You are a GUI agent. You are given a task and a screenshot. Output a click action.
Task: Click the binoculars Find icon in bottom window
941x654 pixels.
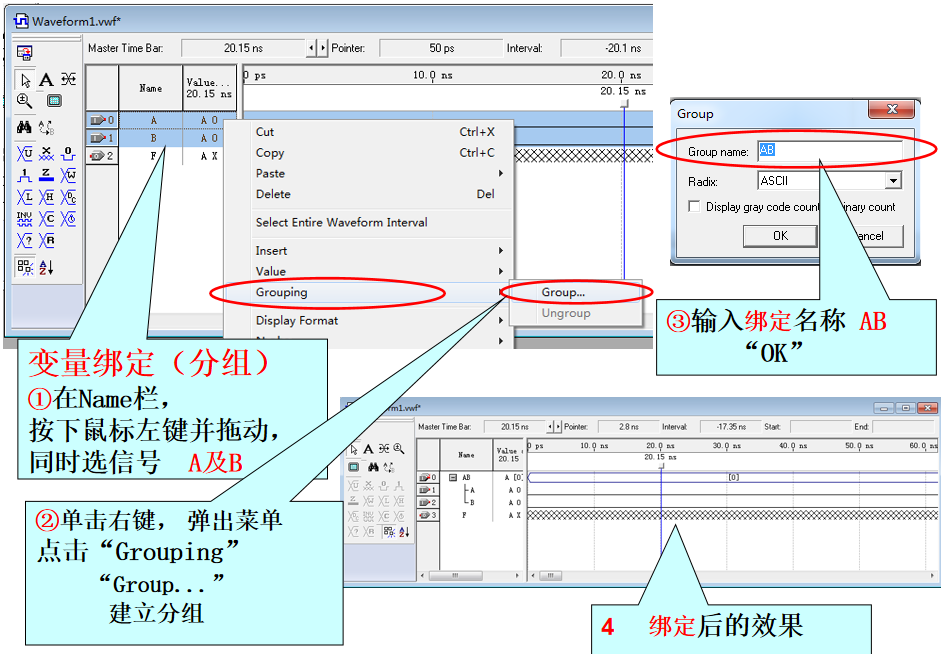point(373,466)
